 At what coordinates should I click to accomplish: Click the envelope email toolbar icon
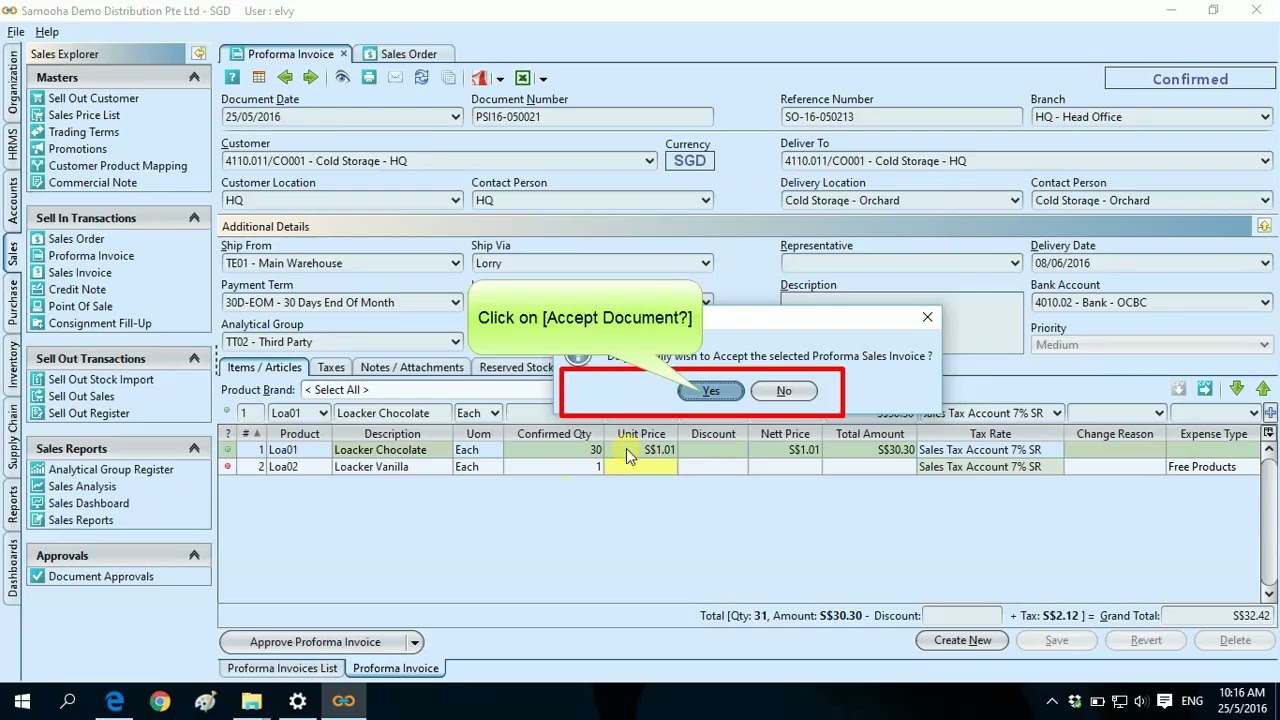(x=395, y=78)
